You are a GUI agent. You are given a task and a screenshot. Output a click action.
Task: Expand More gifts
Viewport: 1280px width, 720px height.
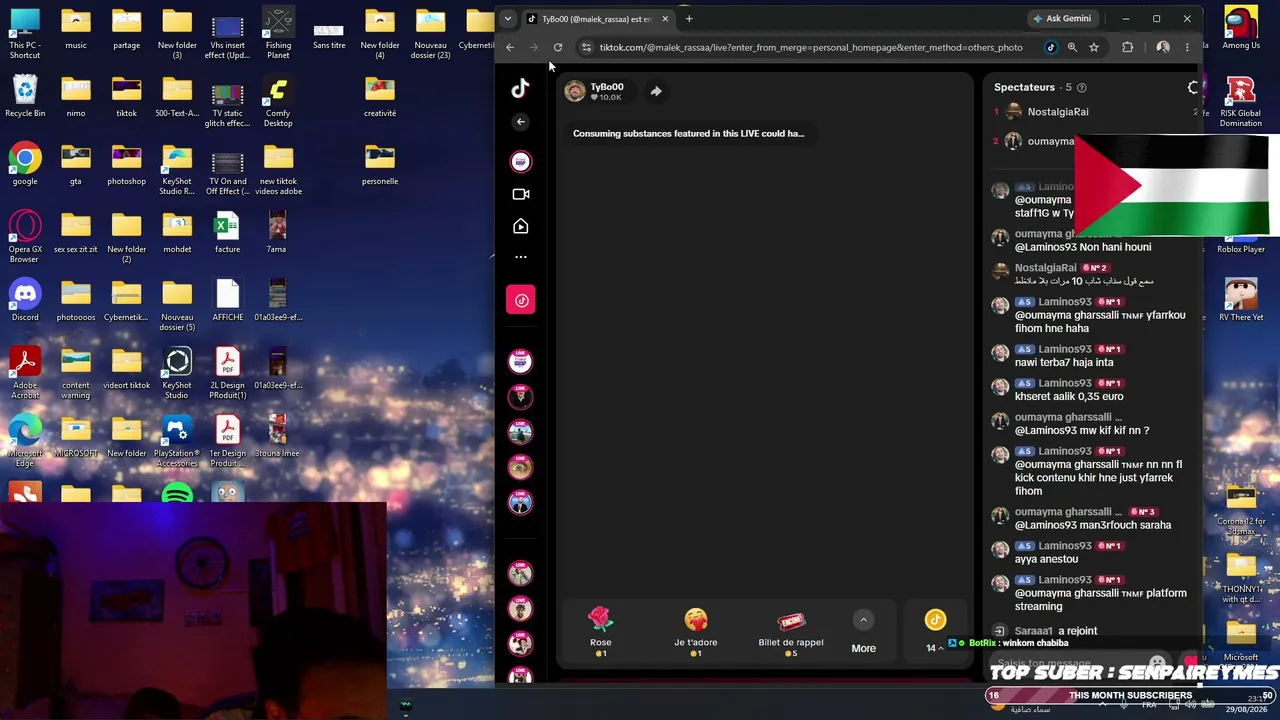(x=863, y=633)
